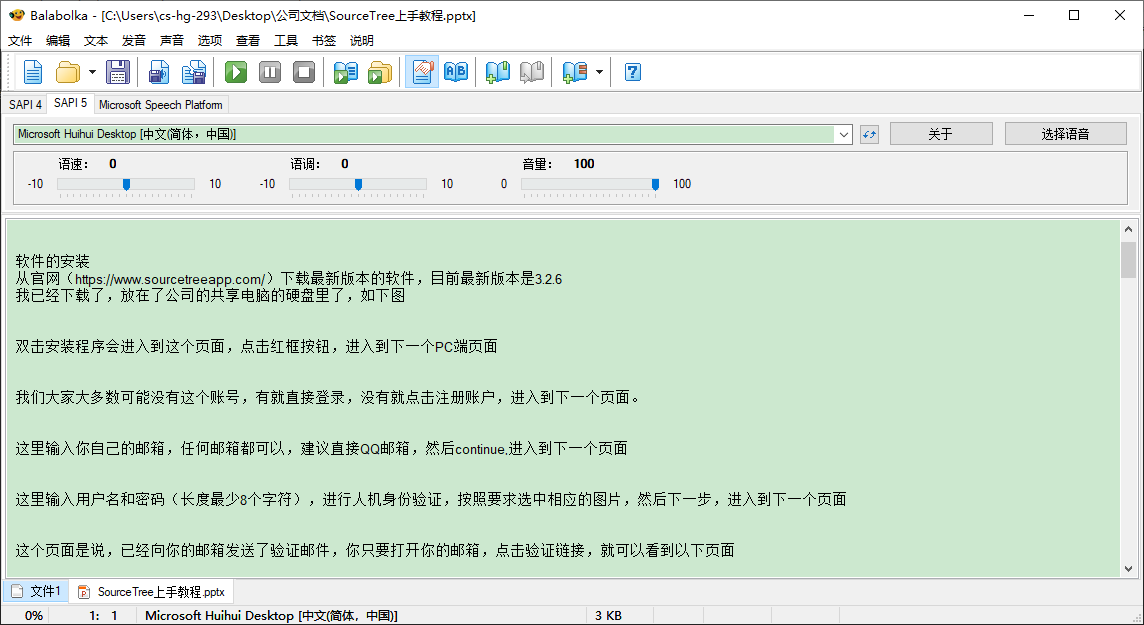The width and height of the screenshot is (1144, 625).
Task: Click the split and convert to audio icon
Action: tap(193, 72)
